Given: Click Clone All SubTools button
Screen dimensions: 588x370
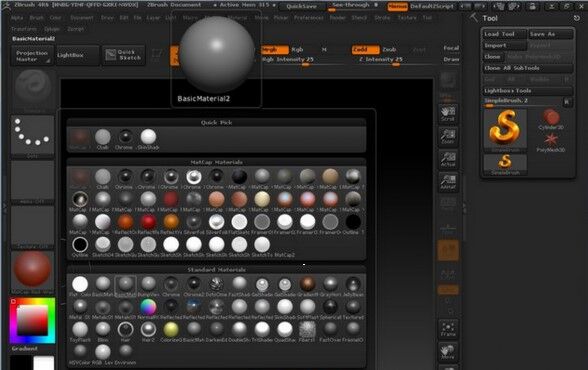Looking at the screenshot, I should point(528,68).
